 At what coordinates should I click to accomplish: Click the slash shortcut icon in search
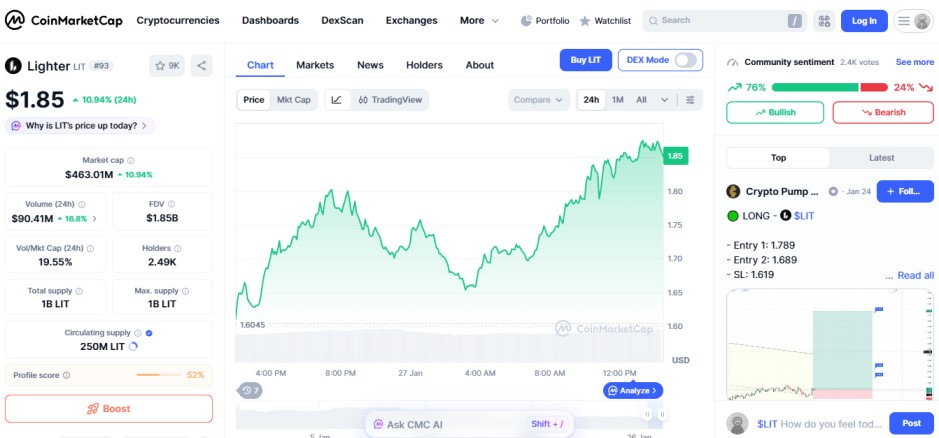click(794, 21)
